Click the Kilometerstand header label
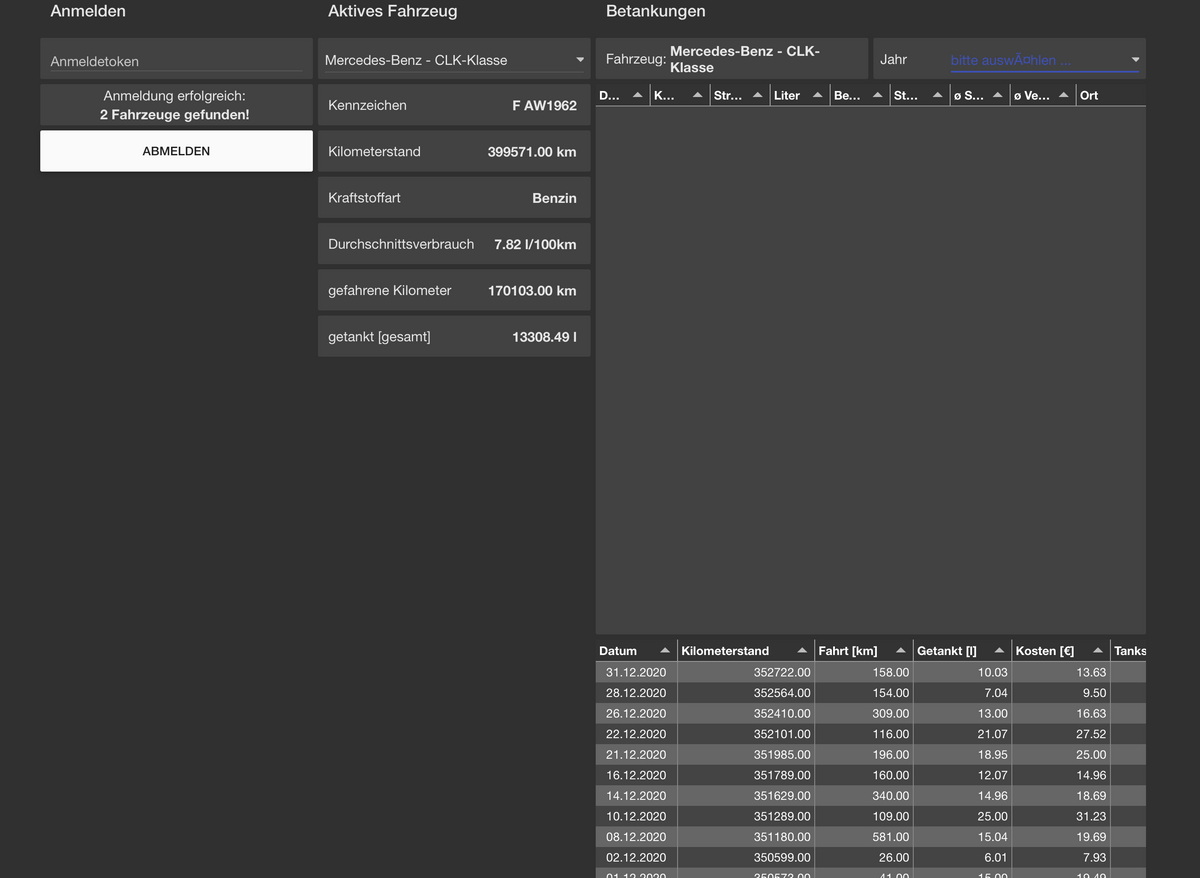This screenshot has height=878, width=1200. (725, 651)
